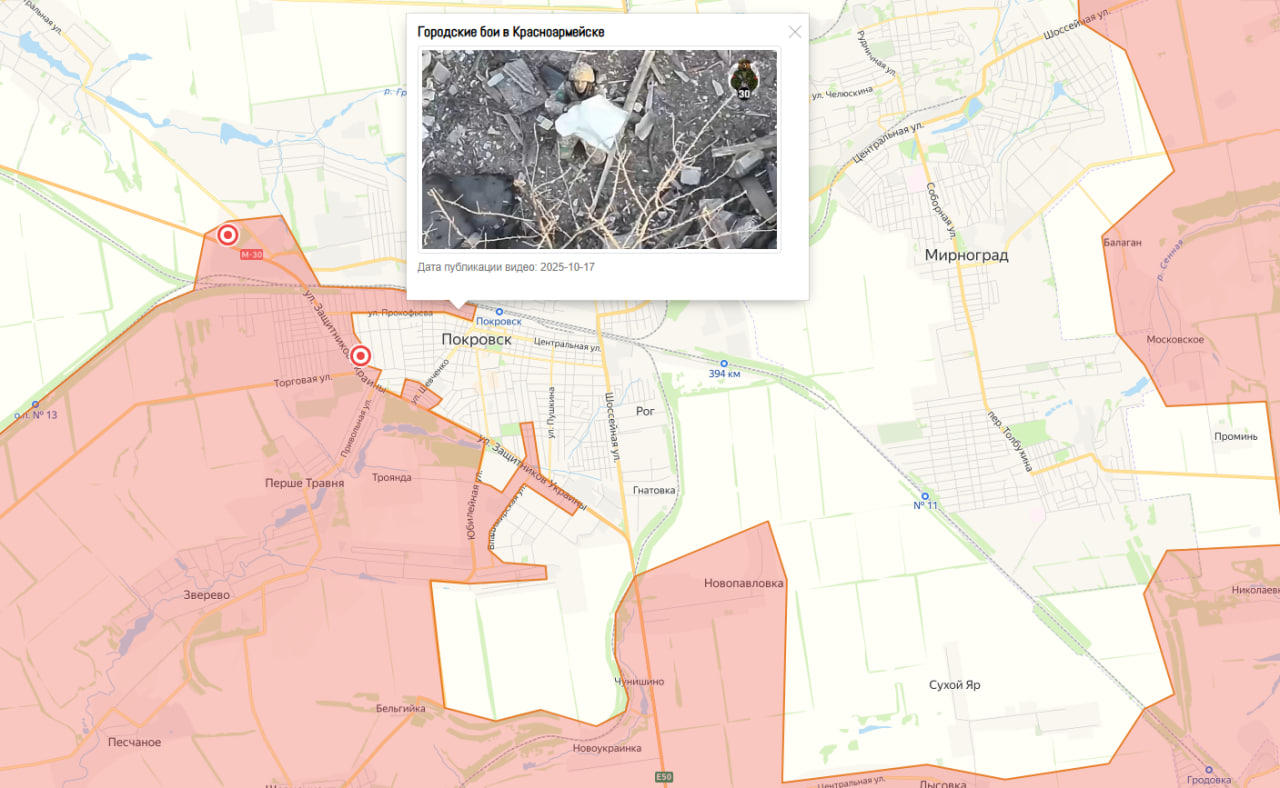The width and height of the screenshot is (1280, 788).
Task: Click the E50 road shield
Action: click(664, 777)
